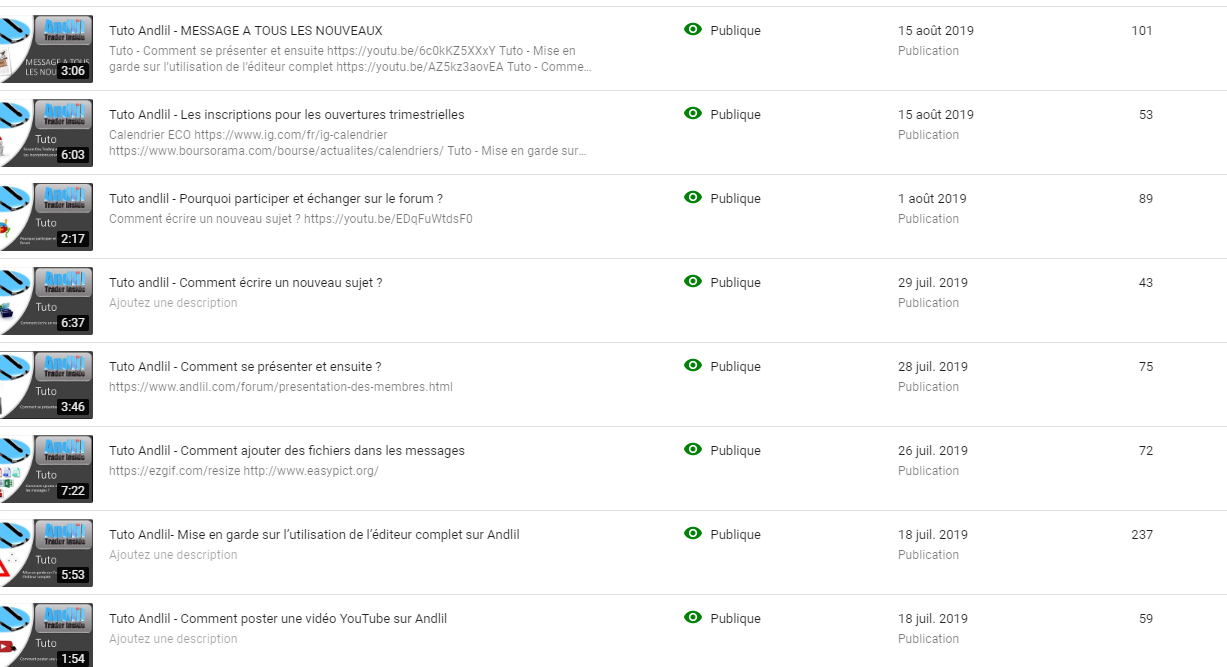Click eye icon beside the forum participation video
Viewport: 1227px width, 667px height.
coord(692,198)
